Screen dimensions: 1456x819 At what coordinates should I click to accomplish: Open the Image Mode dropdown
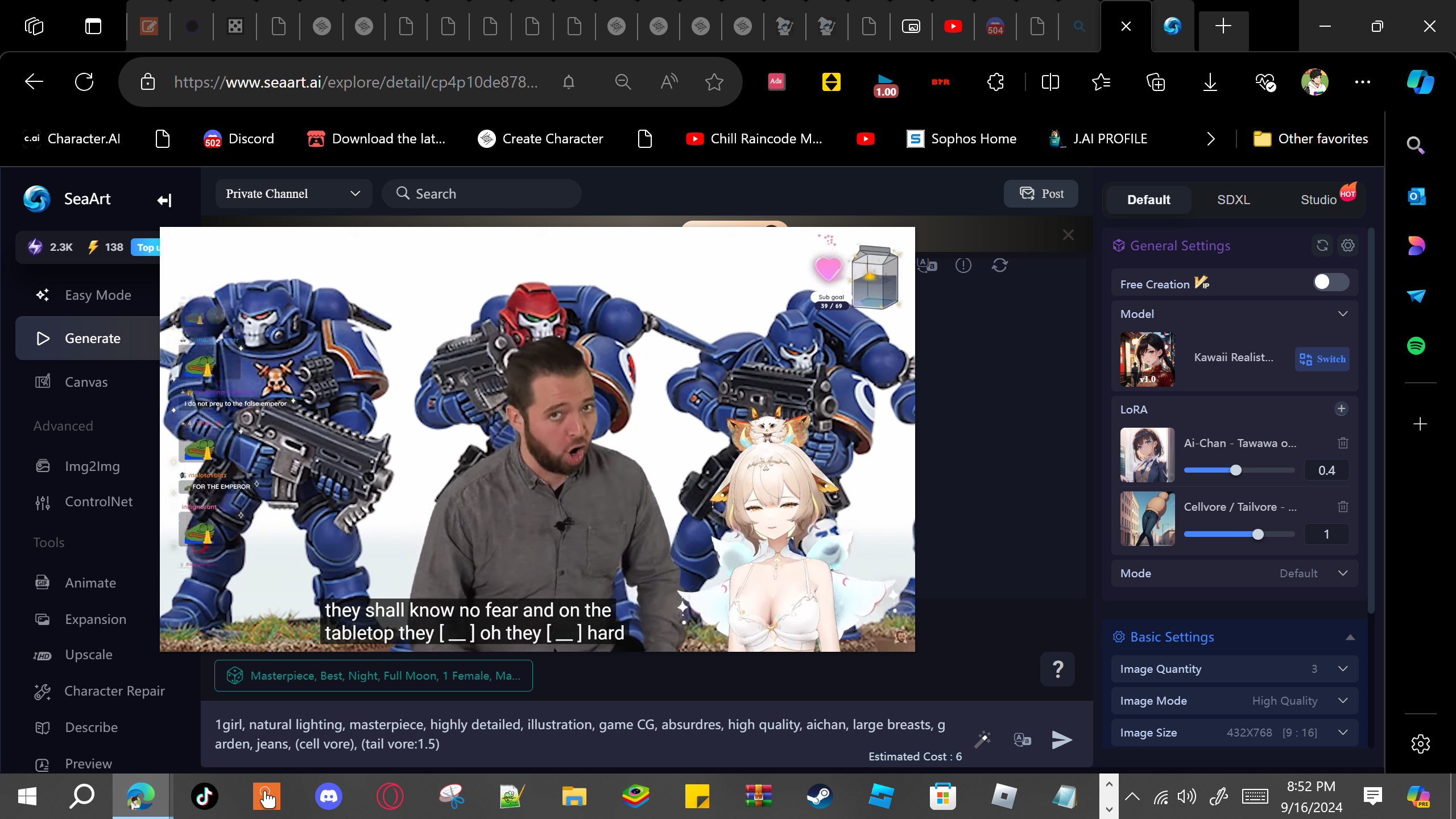(1235, 701)
